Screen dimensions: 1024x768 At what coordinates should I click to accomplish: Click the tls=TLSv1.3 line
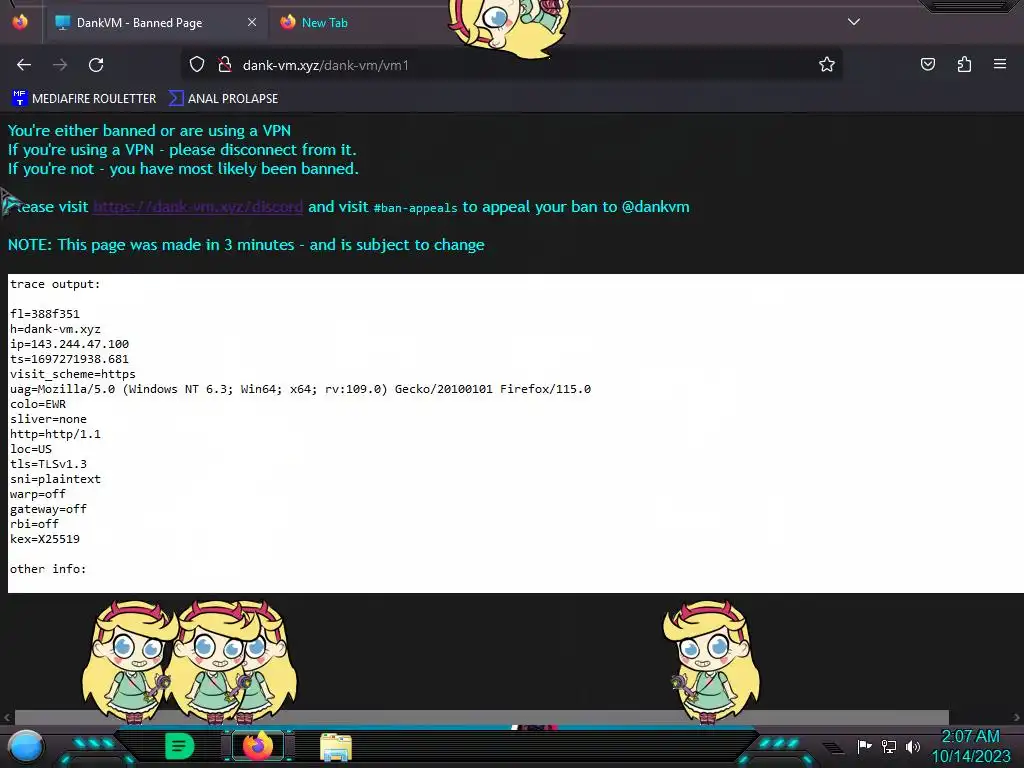[x=48, y=464]
